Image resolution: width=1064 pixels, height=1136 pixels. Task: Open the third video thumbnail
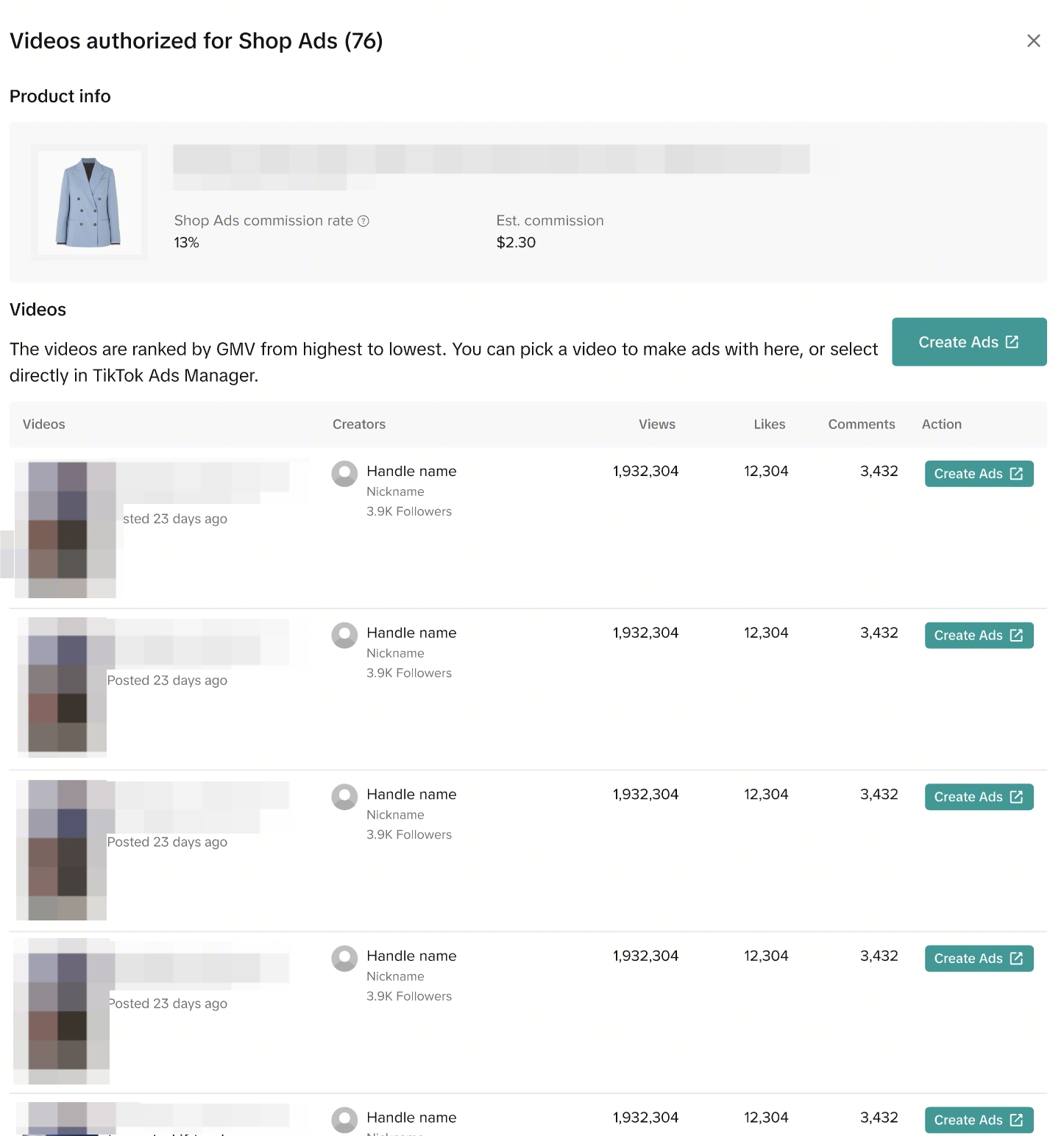click(x=63, y=849)
